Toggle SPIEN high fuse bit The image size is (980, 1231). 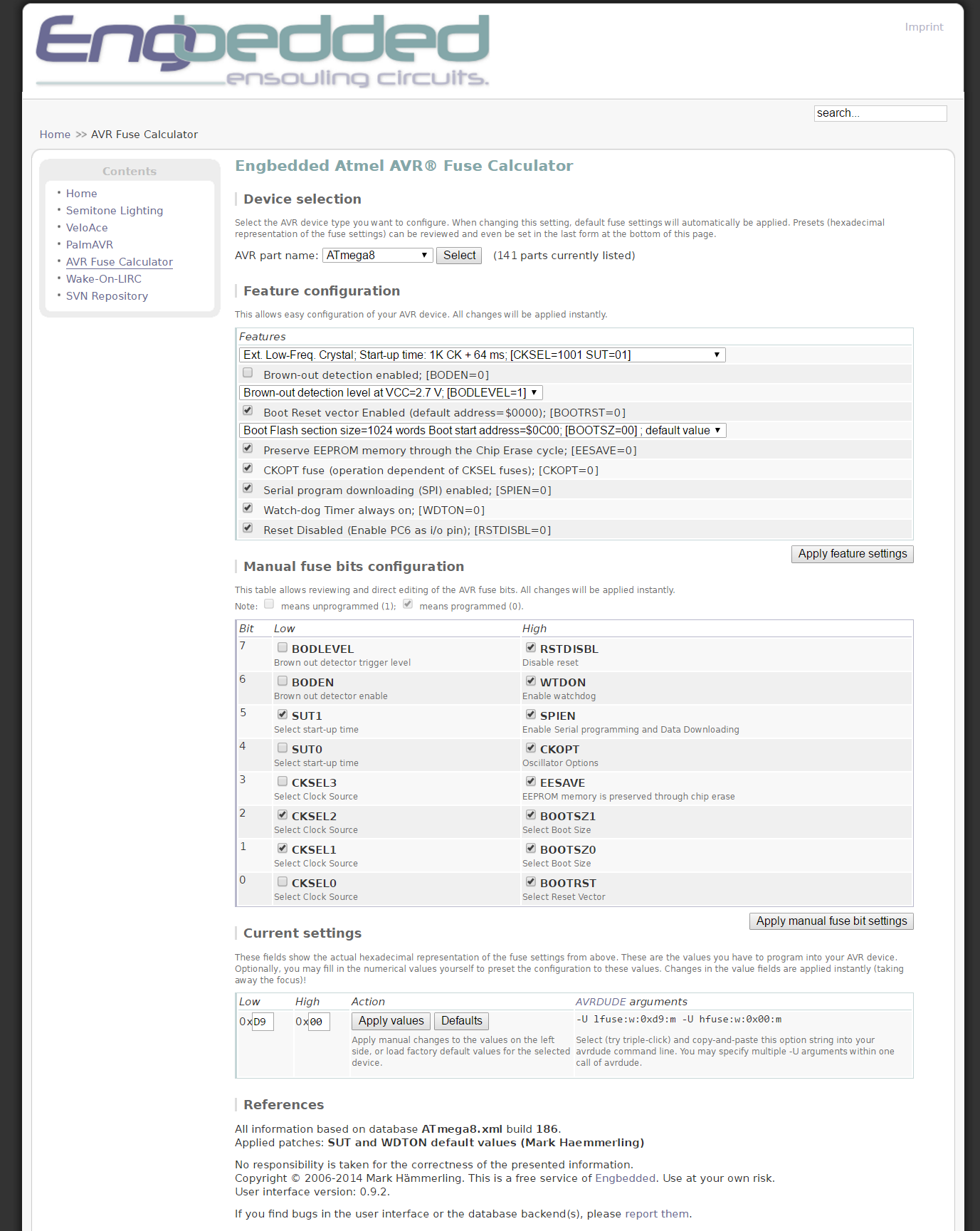point(531,715)
